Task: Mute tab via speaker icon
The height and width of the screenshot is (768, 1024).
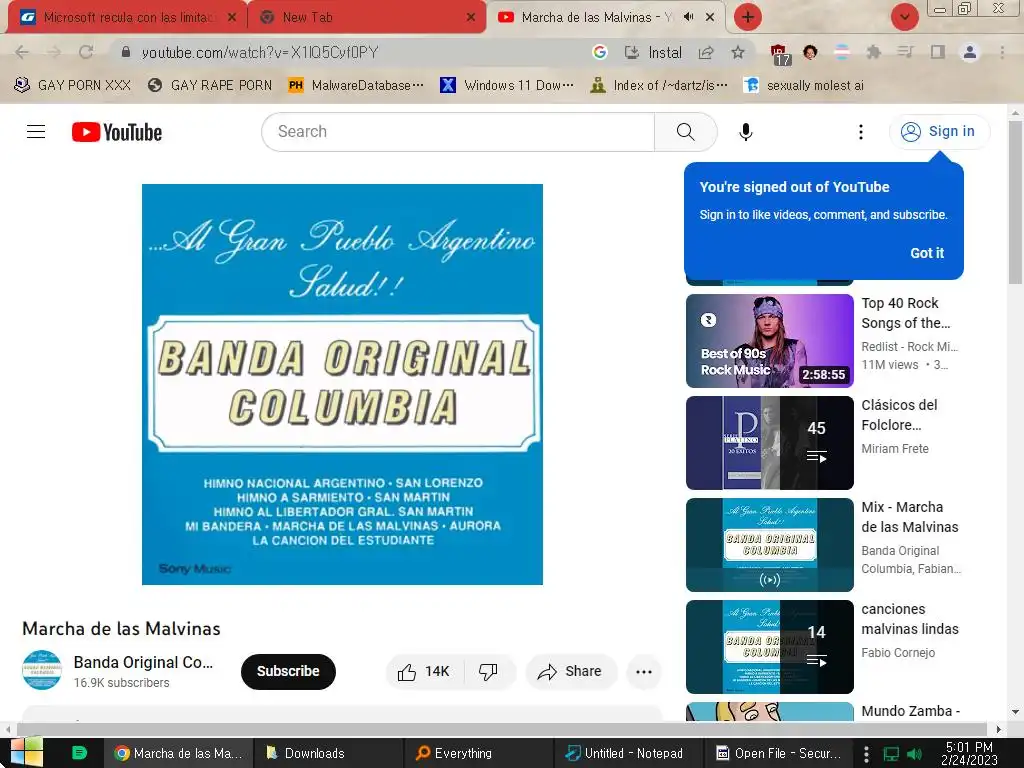Action: pos(688,17)
